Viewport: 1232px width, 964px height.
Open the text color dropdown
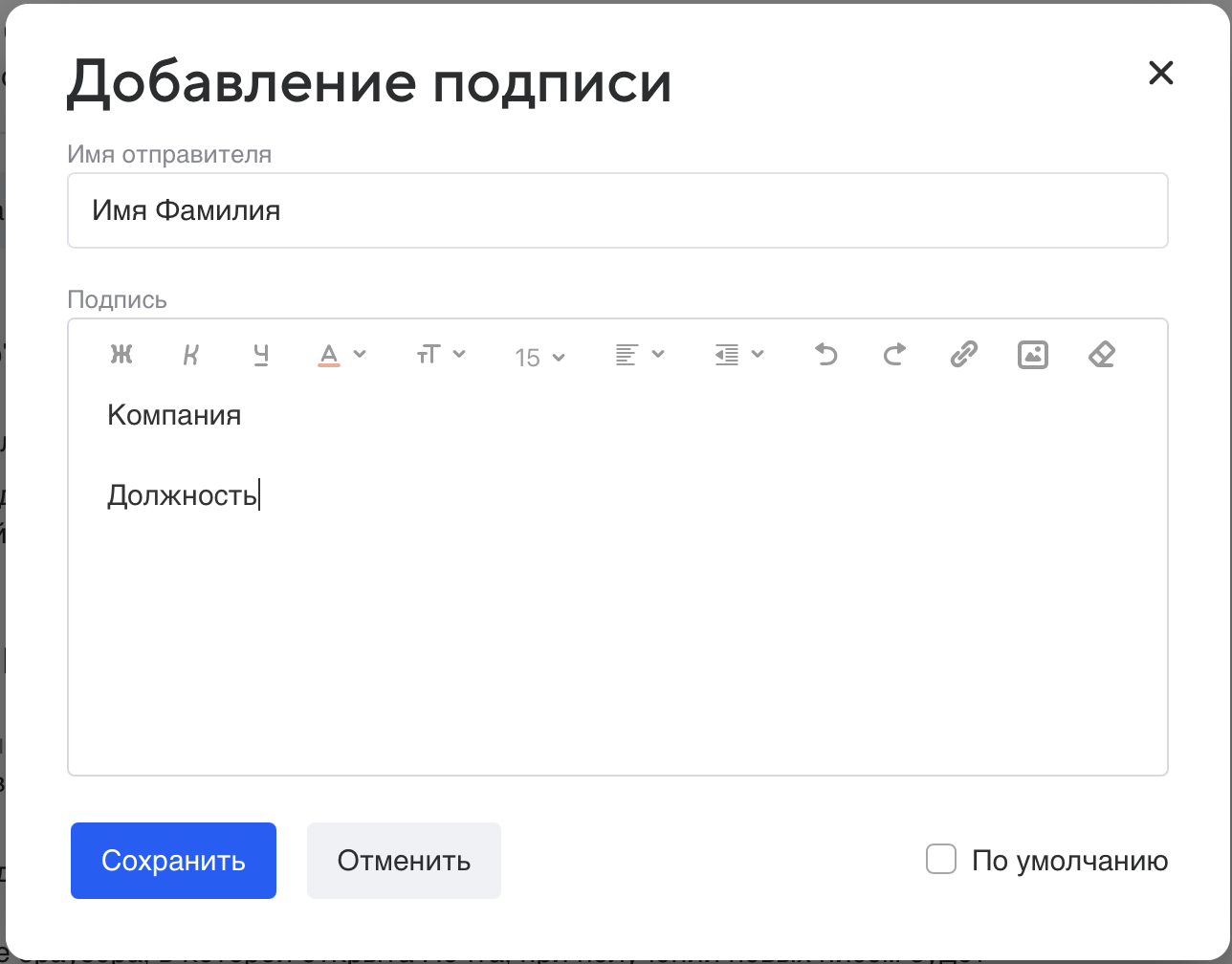point(341,355)
